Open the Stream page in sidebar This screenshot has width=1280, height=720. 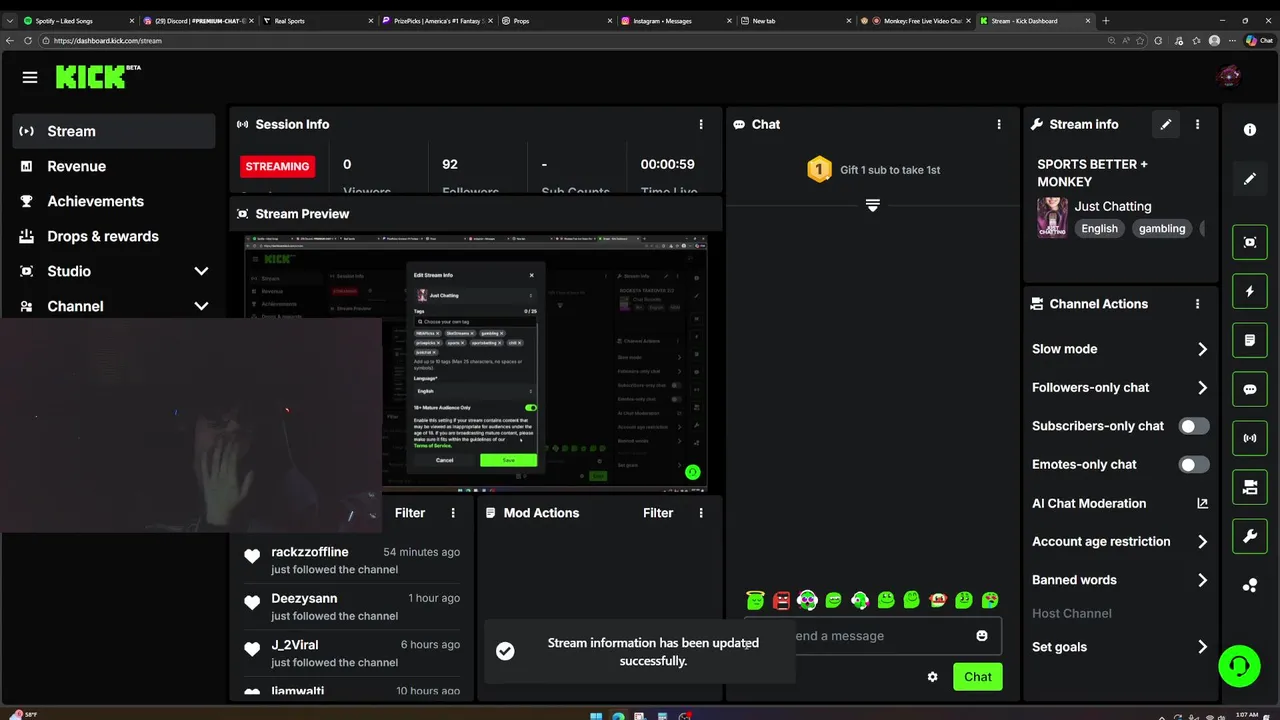[114, 131]
